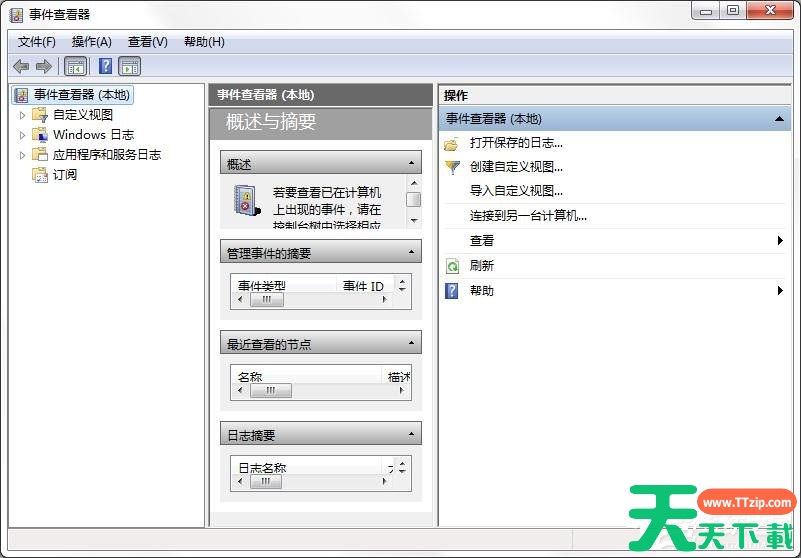
Task: Click 打开保存的日志... action
Action: click(x=516, y=143)
